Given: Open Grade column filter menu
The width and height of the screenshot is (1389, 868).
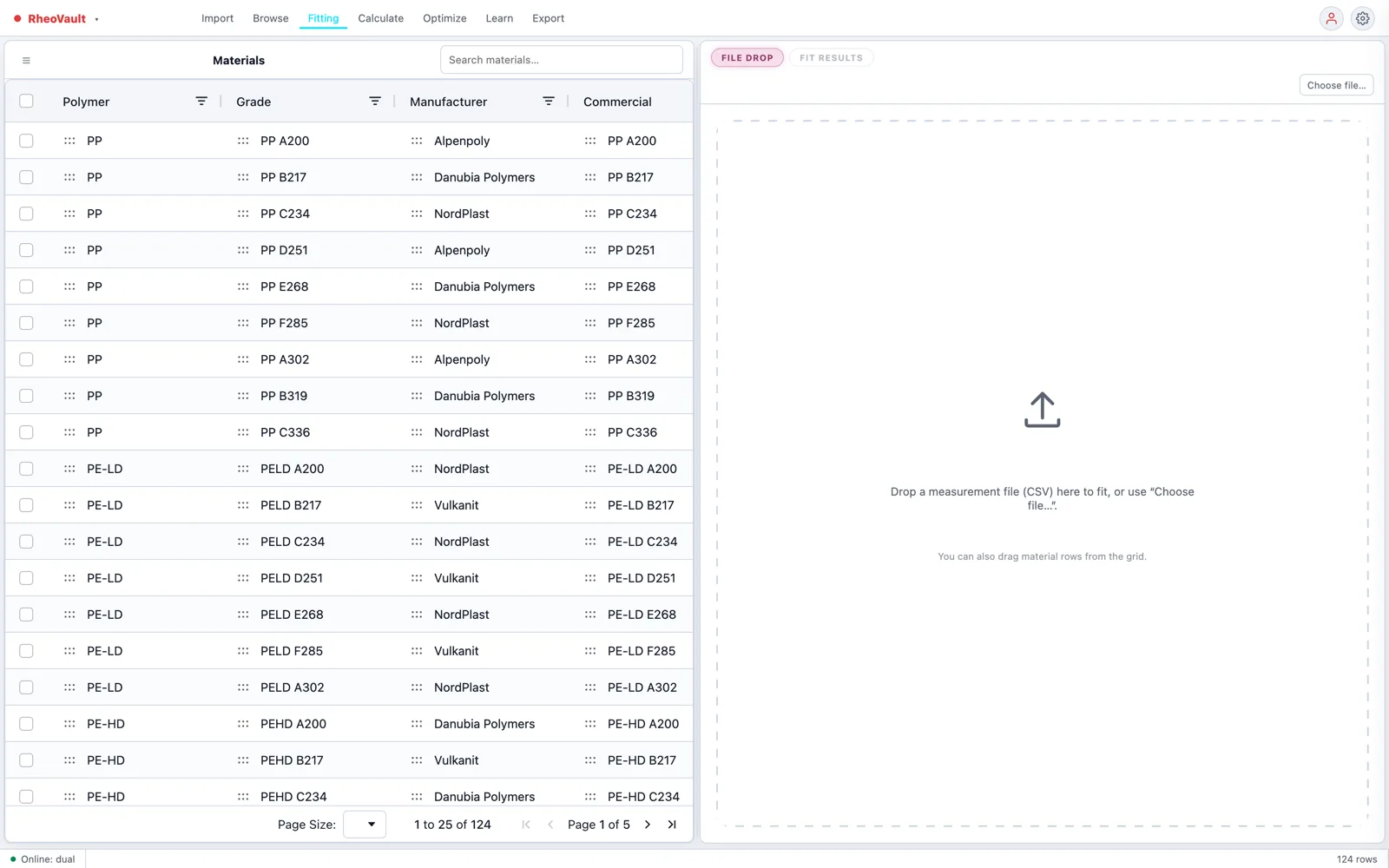Looking at the screenshot, I should click(375, 102).
